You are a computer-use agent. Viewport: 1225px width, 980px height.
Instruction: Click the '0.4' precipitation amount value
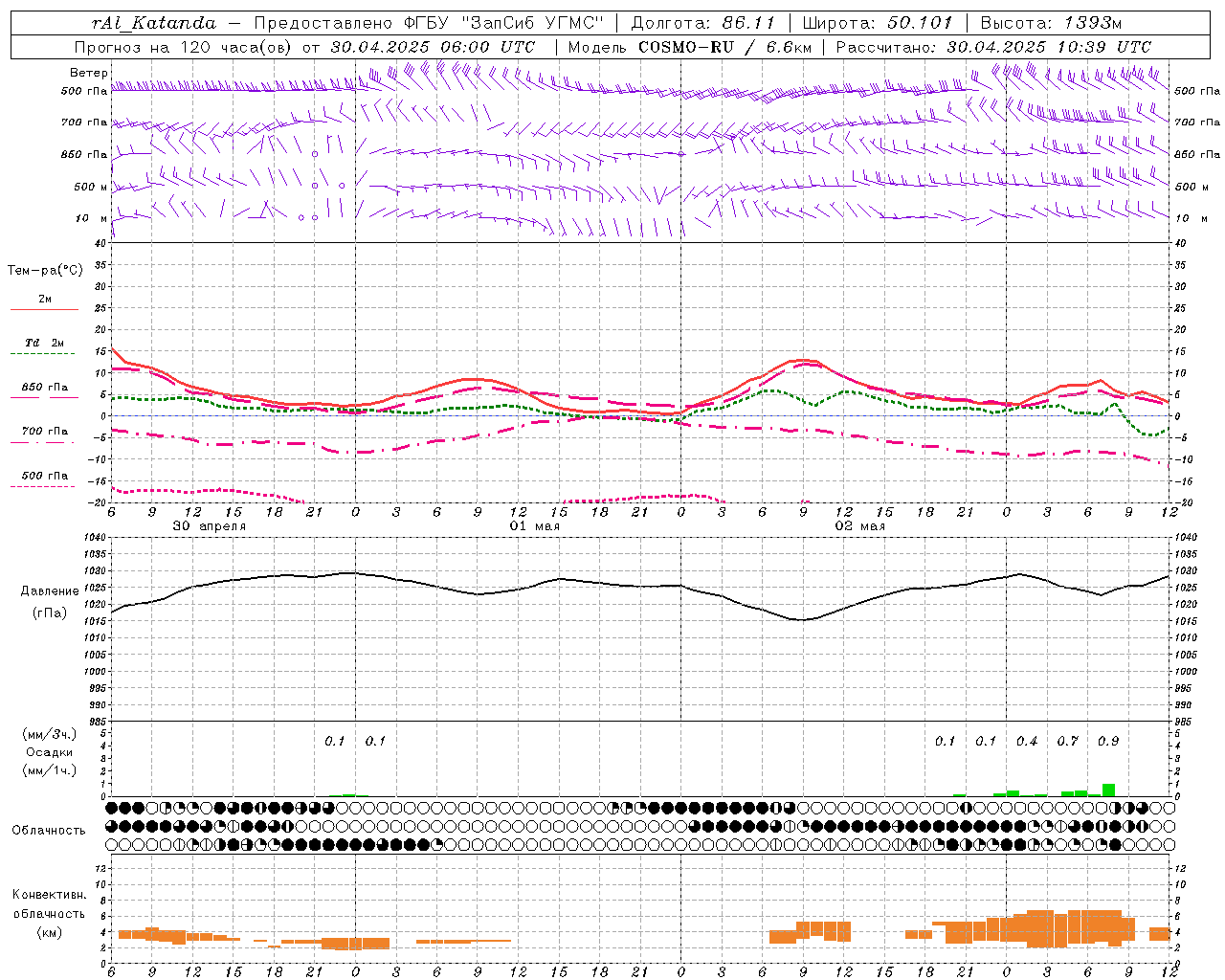tap(1027, 741)
